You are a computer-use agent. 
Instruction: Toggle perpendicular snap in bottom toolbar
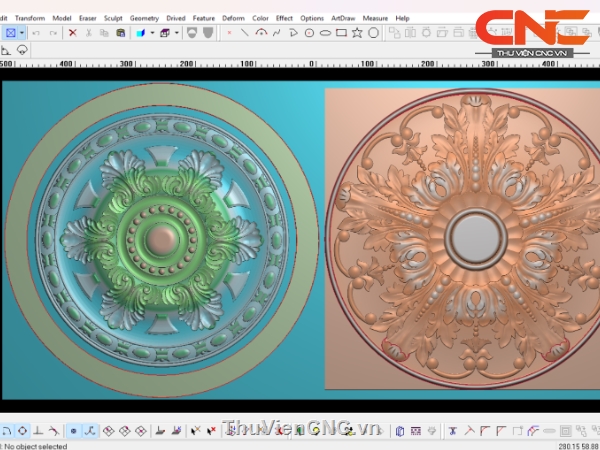40,431
